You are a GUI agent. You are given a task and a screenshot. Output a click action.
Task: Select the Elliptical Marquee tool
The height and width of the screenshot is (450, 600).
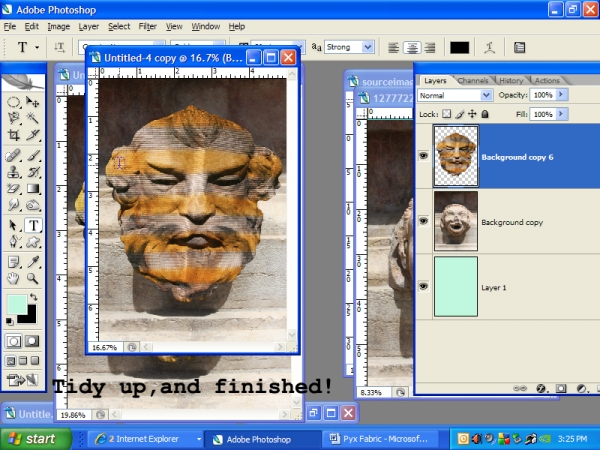click(13, 102)
